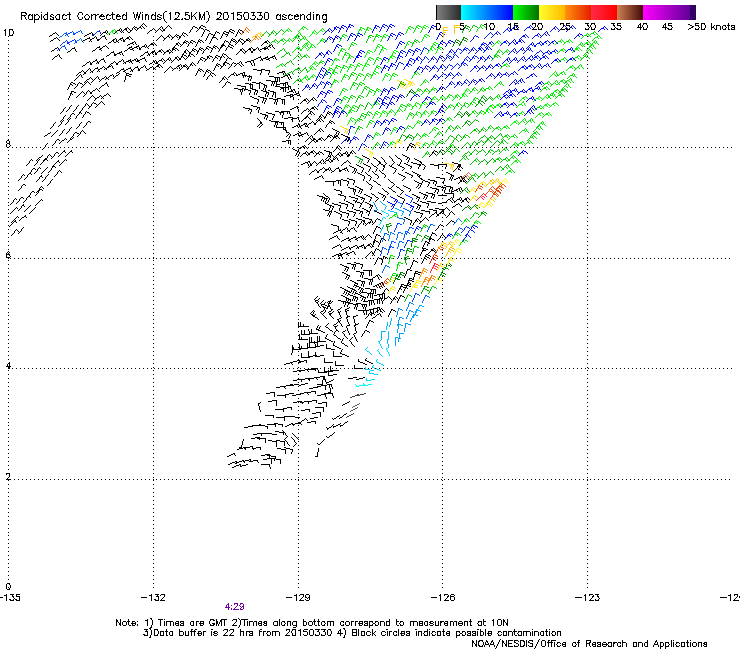This screenshot has height=650, width=740.
Task: Click the longitude label '-132'
Action: click(x=153, y=598)
